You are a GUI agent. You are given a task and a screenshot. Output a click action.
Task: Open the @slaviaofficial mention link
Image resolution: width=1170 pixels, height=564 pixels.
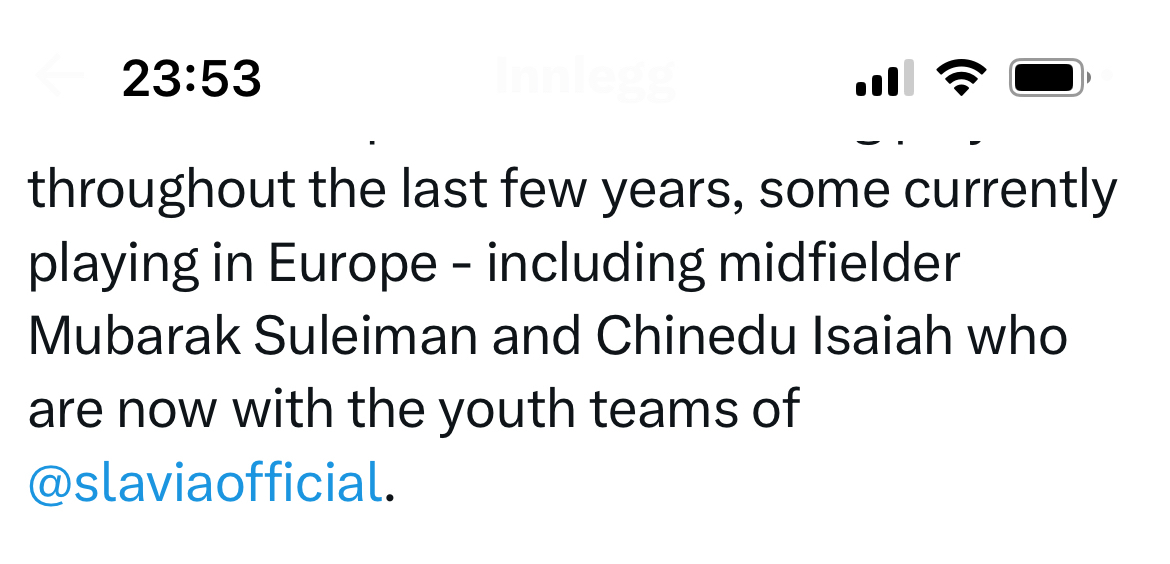point(205,483)
